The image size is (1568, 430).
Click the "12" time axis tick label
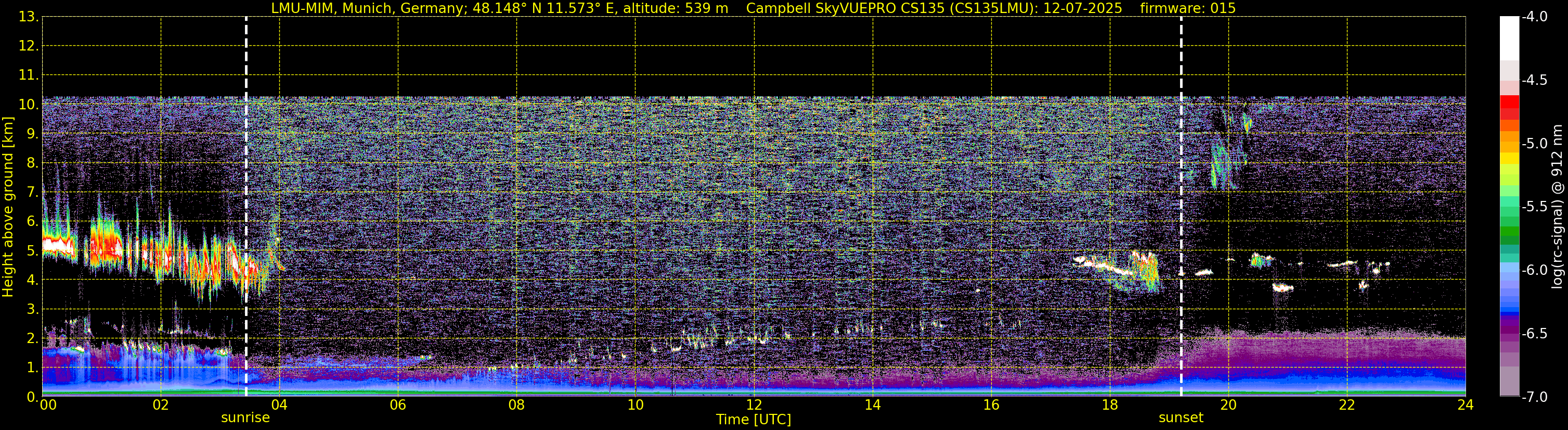coord(754,405)
